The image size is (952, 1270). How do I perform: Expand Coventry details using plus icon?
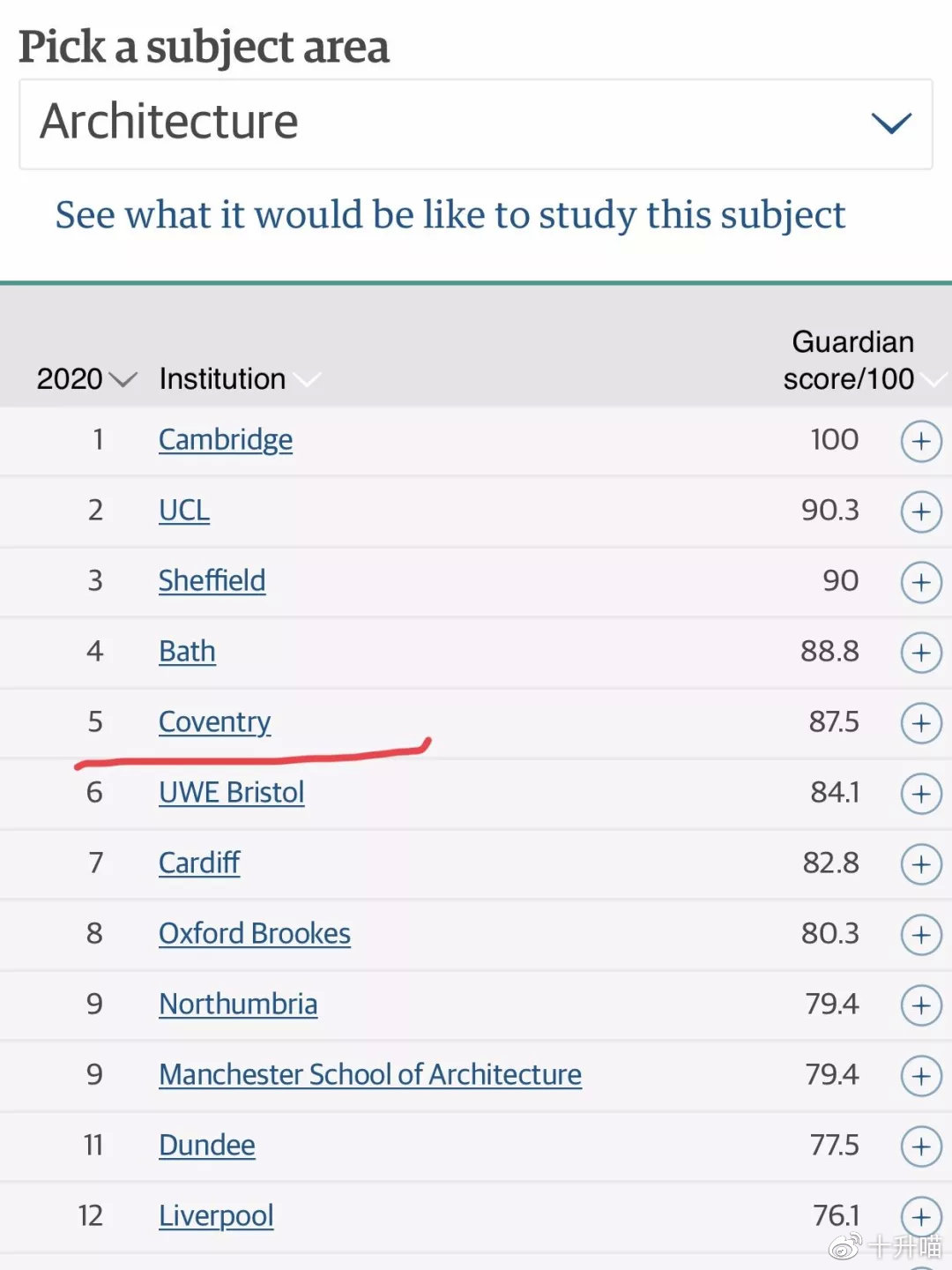[921, 723]
